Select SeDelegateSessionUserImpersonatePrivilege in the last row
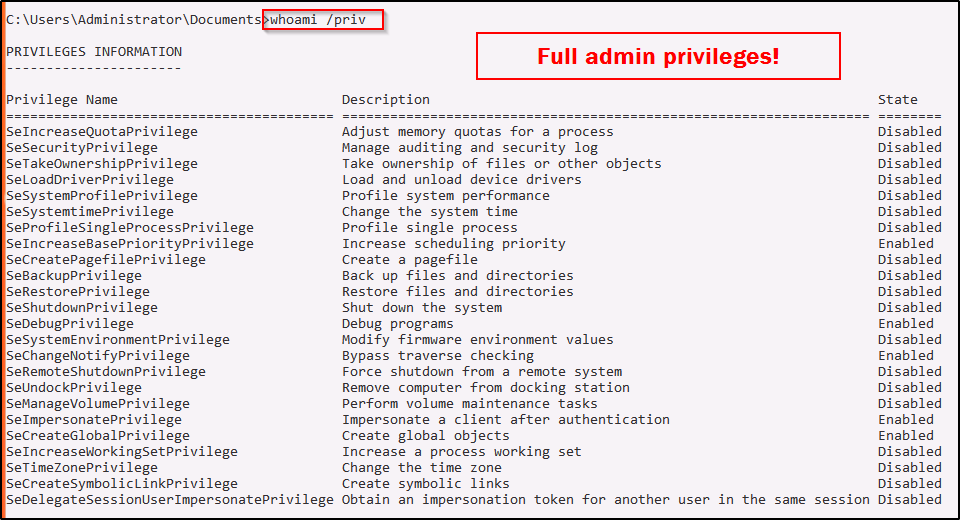The image size is (960, 520). point(170,499)
